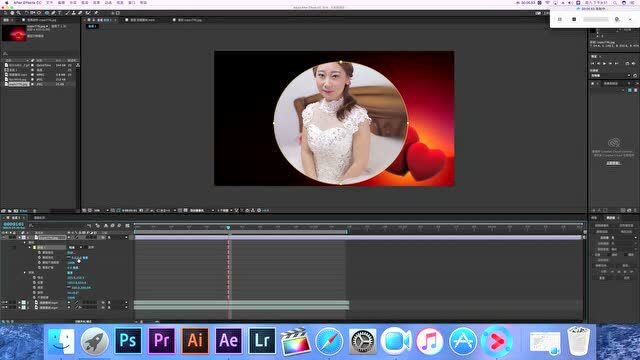
Task: Select the Rotation tool
Action: 26,13
